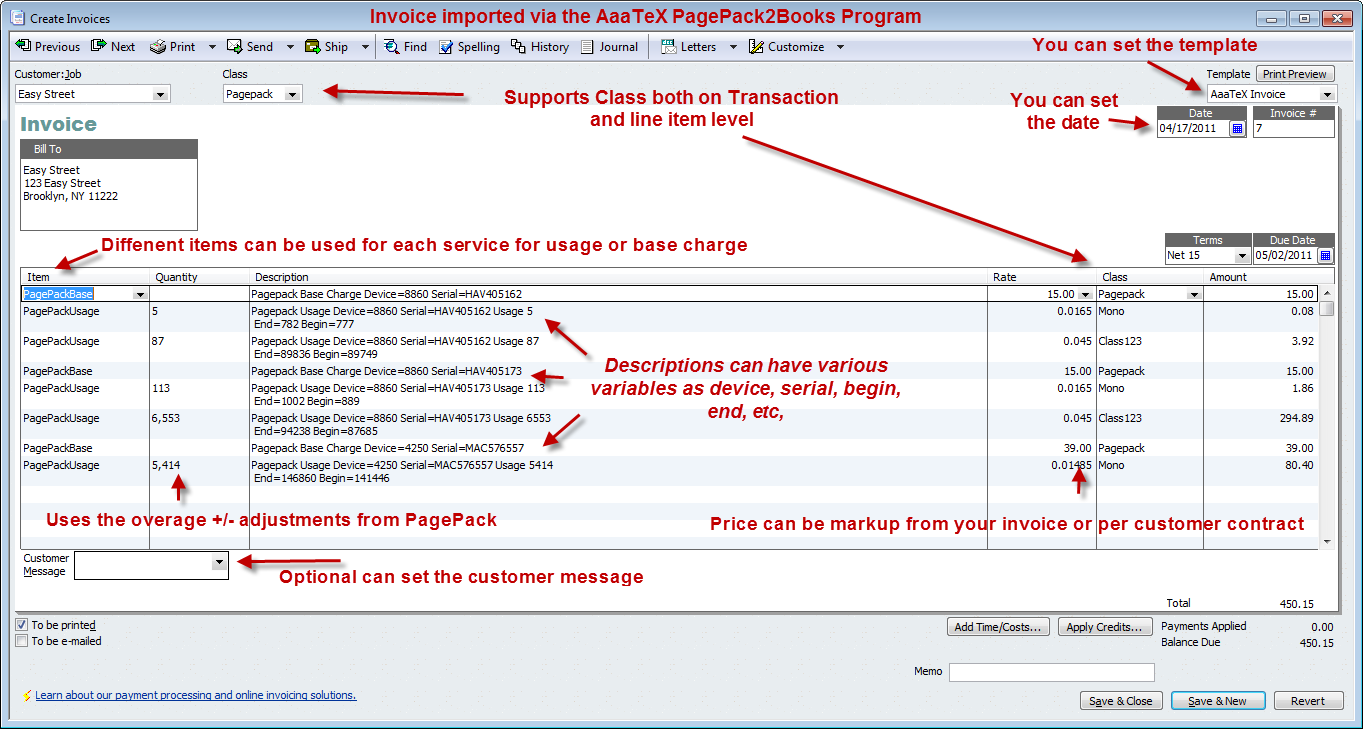Image resolution: width=1363 pixels, height=729 pixels.
Task: Click the Find toolbar button
Action: [405, 47]
